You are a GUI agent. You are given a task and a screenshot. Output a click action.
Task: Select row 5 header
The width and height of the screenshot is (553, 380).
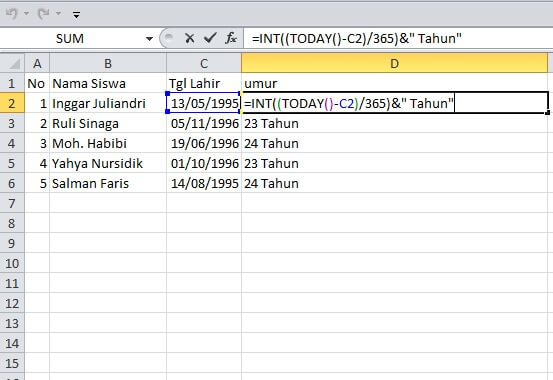12,163
